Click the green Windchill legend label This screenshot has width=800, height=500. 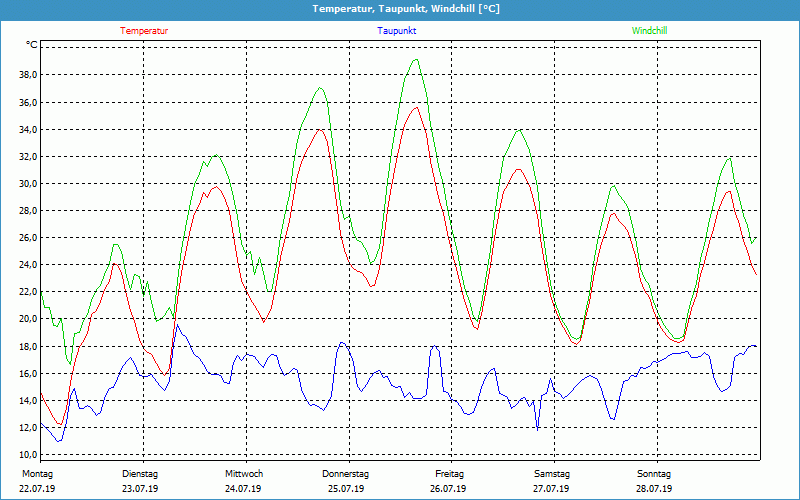point(649,31)
